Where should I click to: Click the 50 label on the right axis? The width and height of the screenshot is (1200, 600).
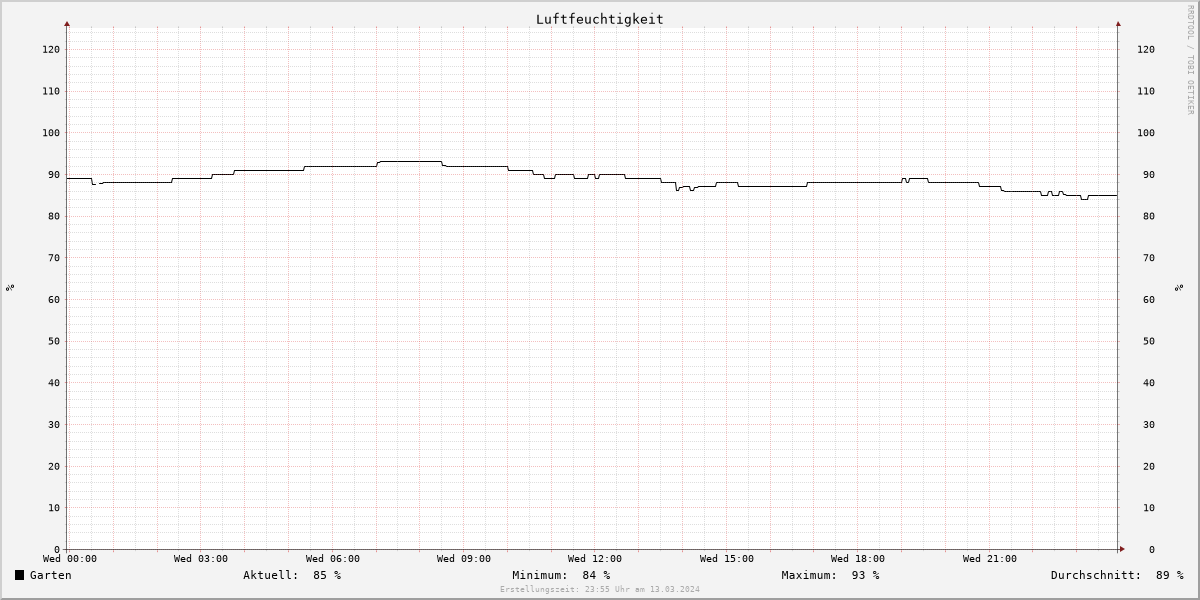click(1149, 341)
